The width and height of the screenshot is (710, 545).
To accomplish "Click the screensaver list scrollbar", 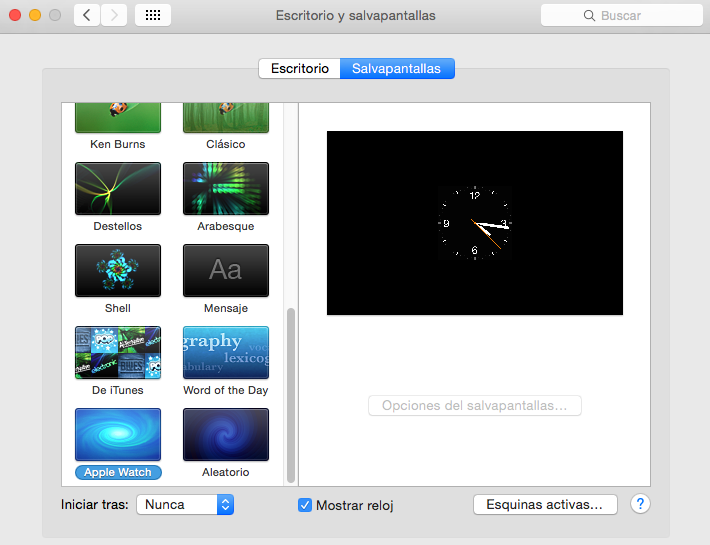I will click(x=291, y=396).
